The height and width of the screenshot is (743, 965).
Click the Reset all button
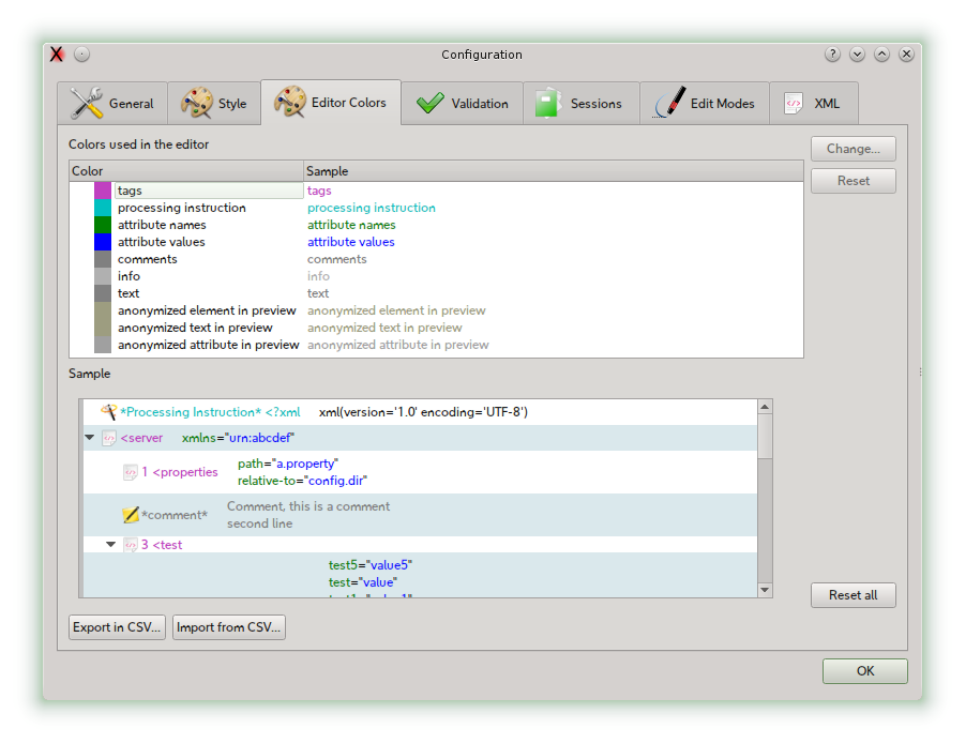point(853,595)
